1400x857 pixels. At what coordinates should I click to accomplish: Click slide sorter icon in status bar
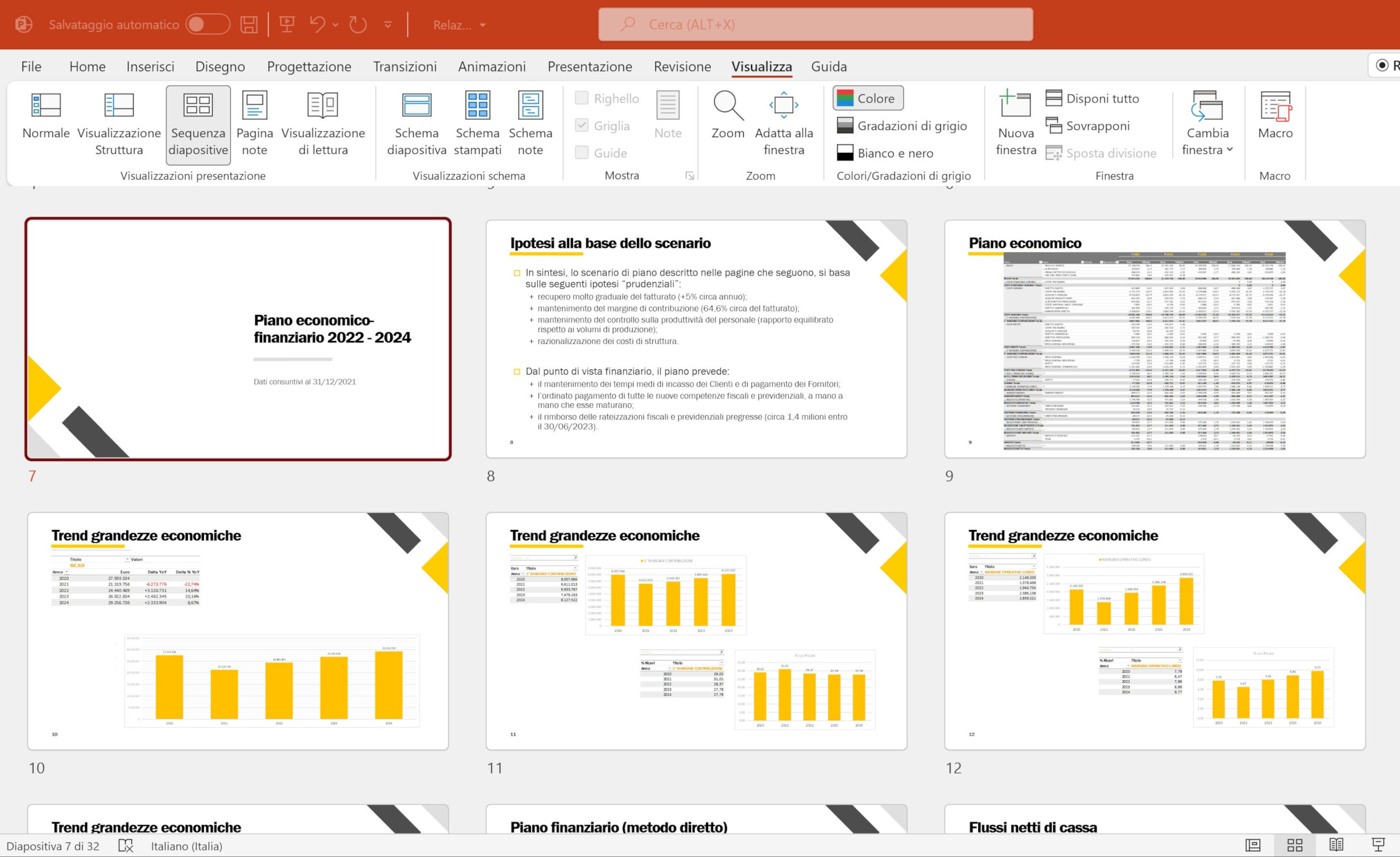click(x=1295, y=846)
